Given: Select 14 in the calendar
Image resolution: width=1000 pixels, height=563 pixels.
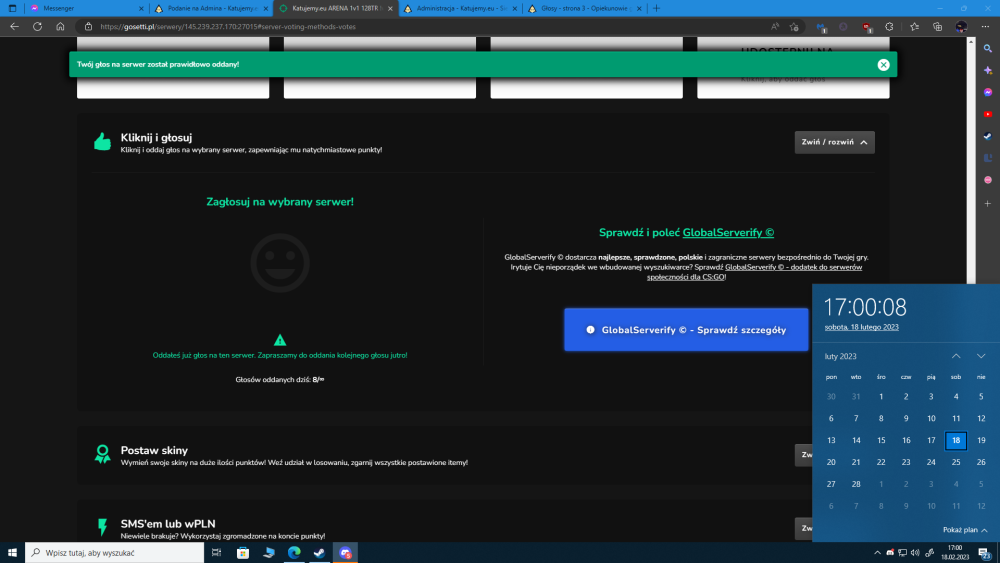Looking at the screenshot, I should click(x=856, y=441).
